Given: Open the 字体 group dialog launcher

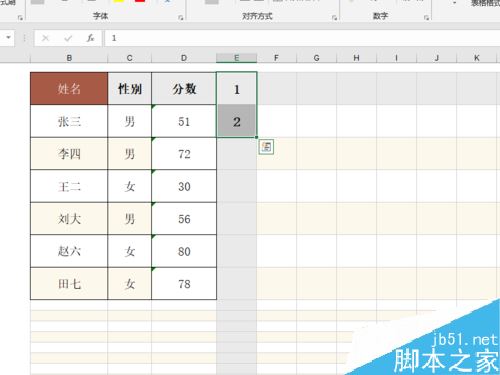Looking at the screenshot, I should point(181,17).
